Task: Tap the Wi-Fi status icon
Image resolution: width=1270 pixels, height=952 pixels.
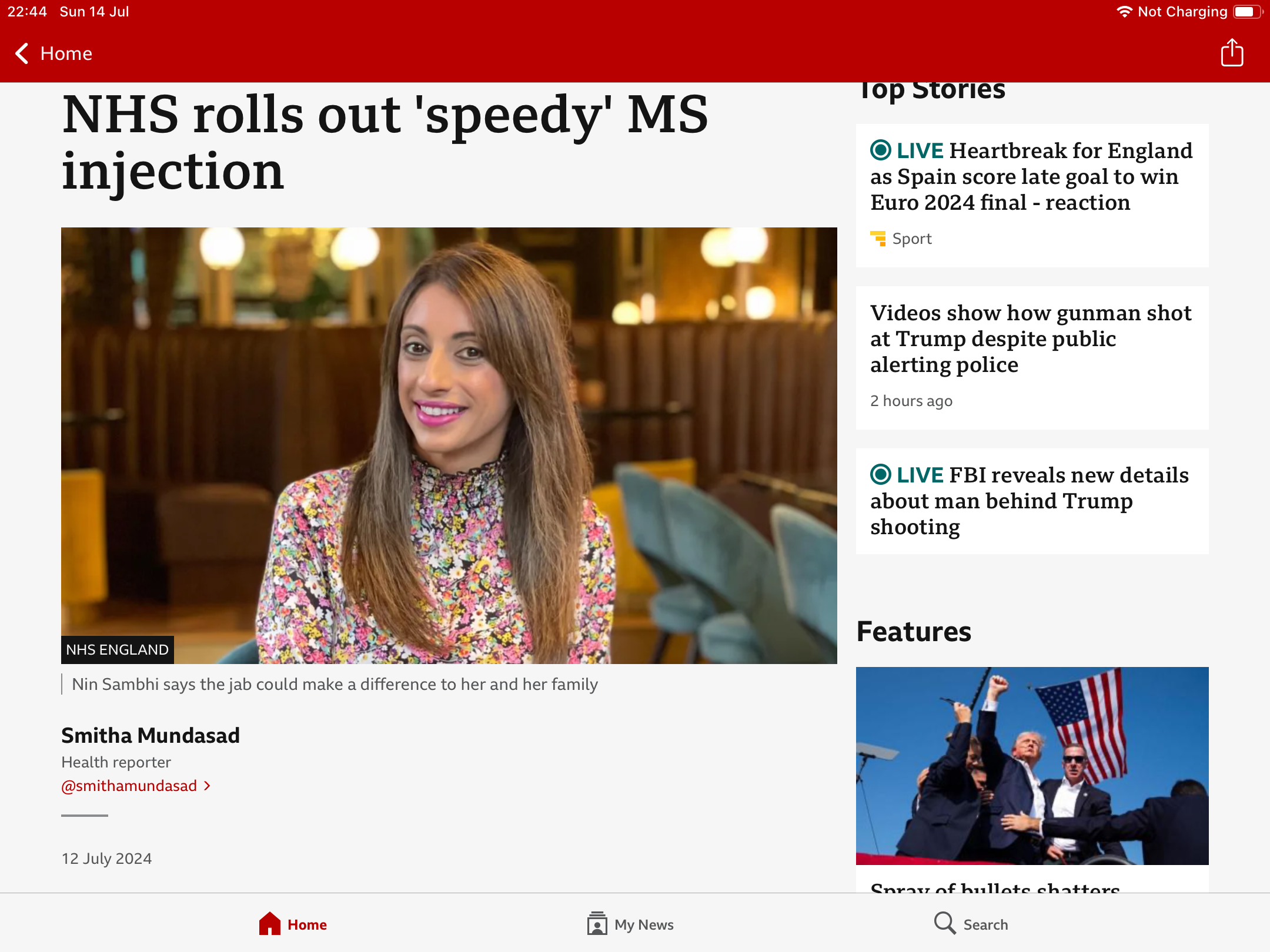Action: [1124, 12]
